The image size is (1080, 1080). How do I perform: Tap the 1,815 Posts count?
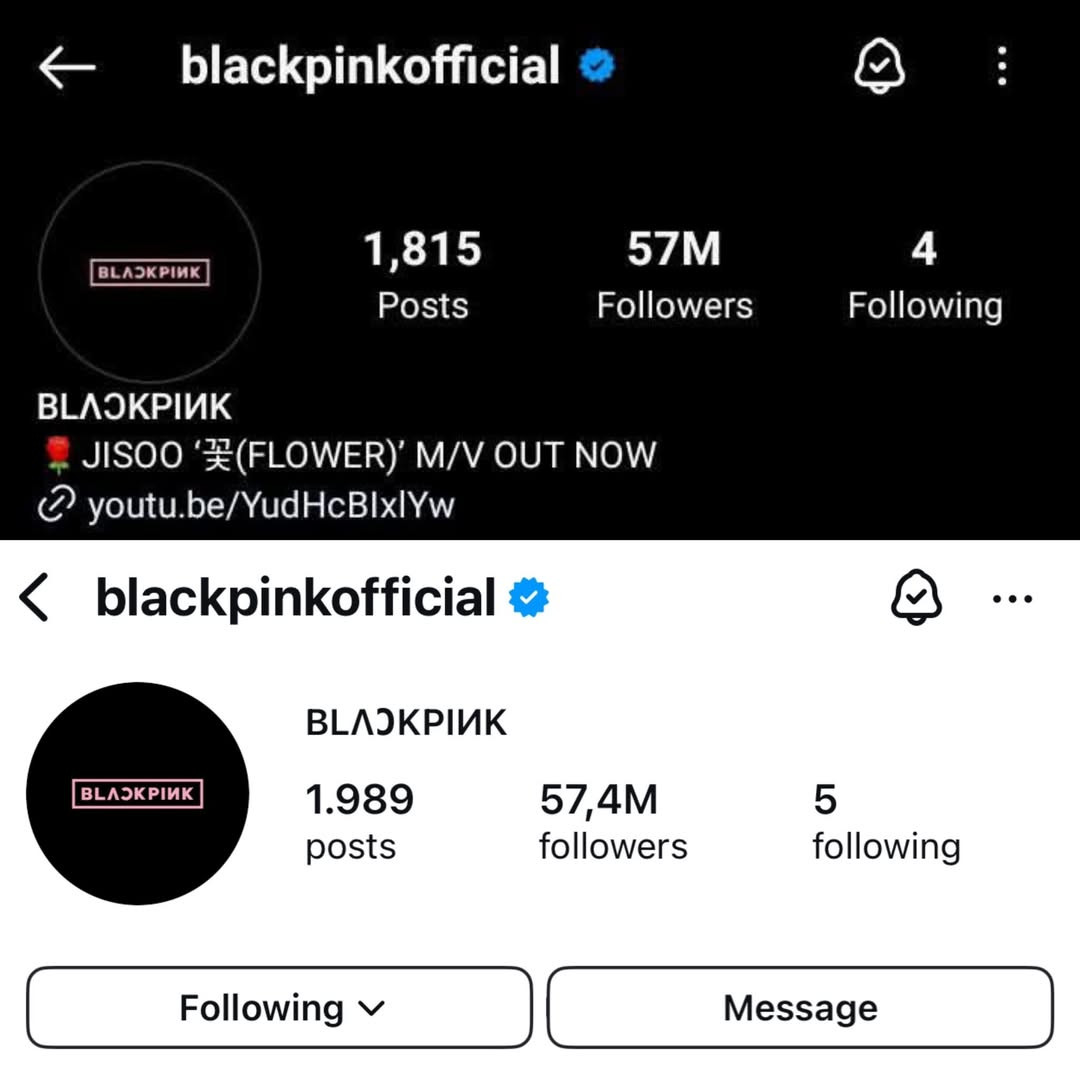click(422, 276)
